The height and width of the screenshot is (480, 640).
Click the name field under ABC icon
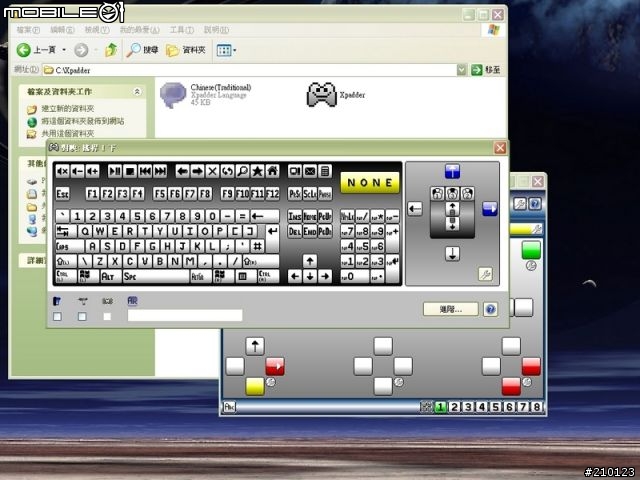tap(185, 315)
